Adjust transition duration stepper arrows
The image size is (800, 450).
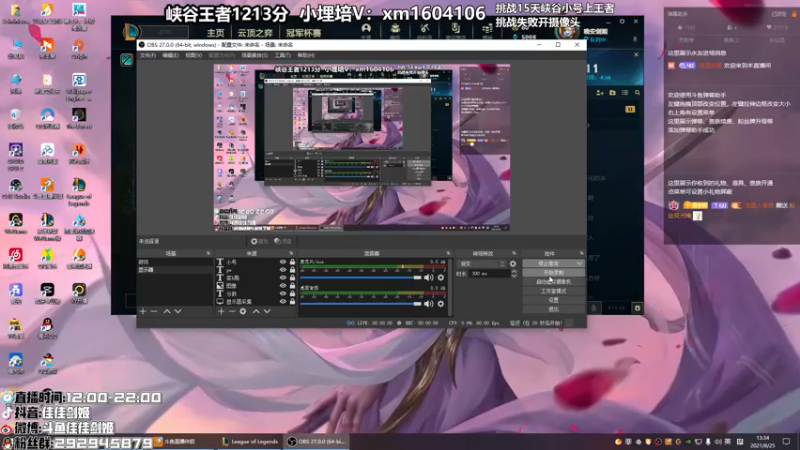coord(514,273)
